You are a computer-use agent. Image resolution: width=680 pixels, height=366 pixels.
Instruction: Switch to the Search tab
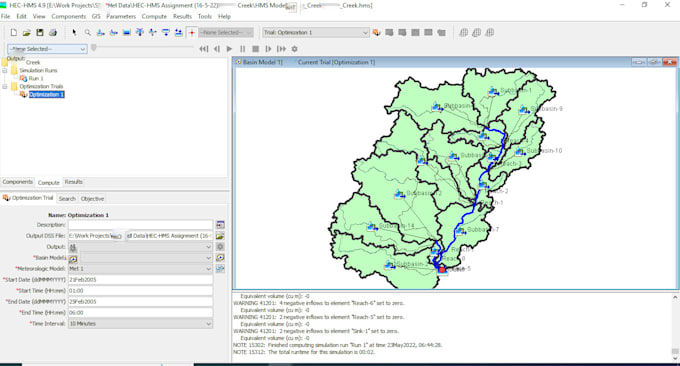[x=67, y=199]
